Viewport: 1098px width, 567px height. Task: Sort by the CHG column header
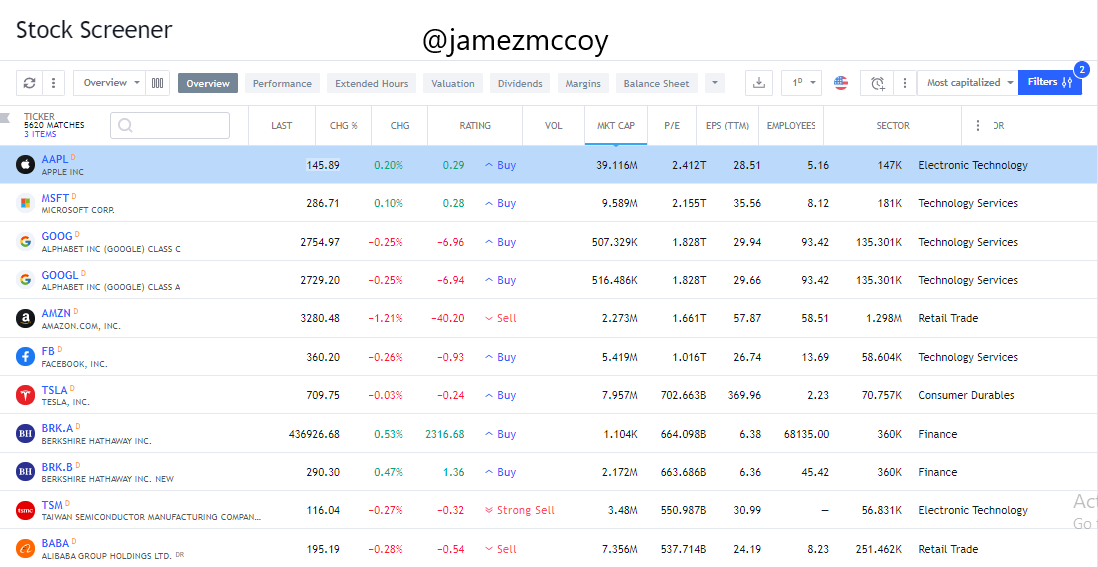tap(400, 126)
